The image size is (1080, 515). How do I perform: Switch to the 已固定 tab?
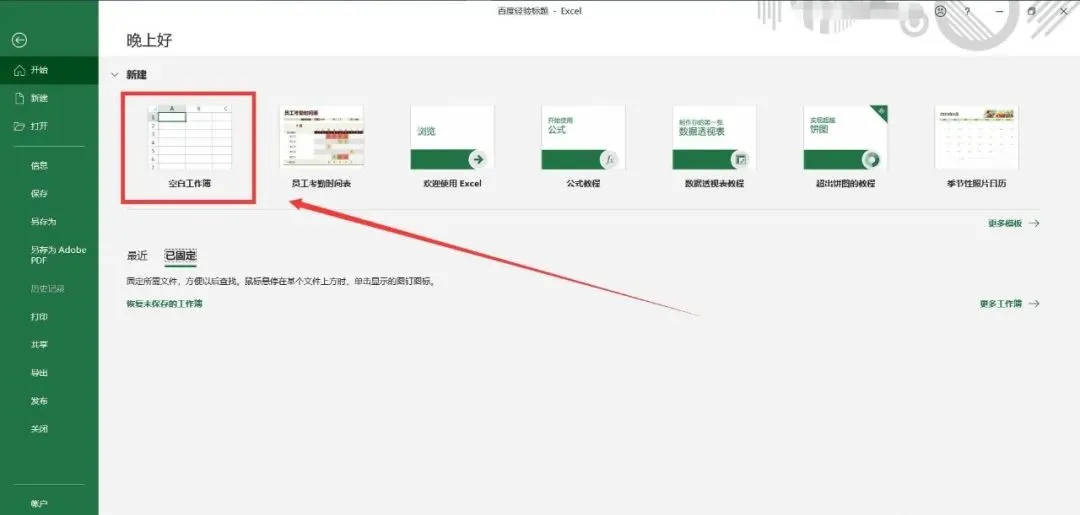[180, 256]
